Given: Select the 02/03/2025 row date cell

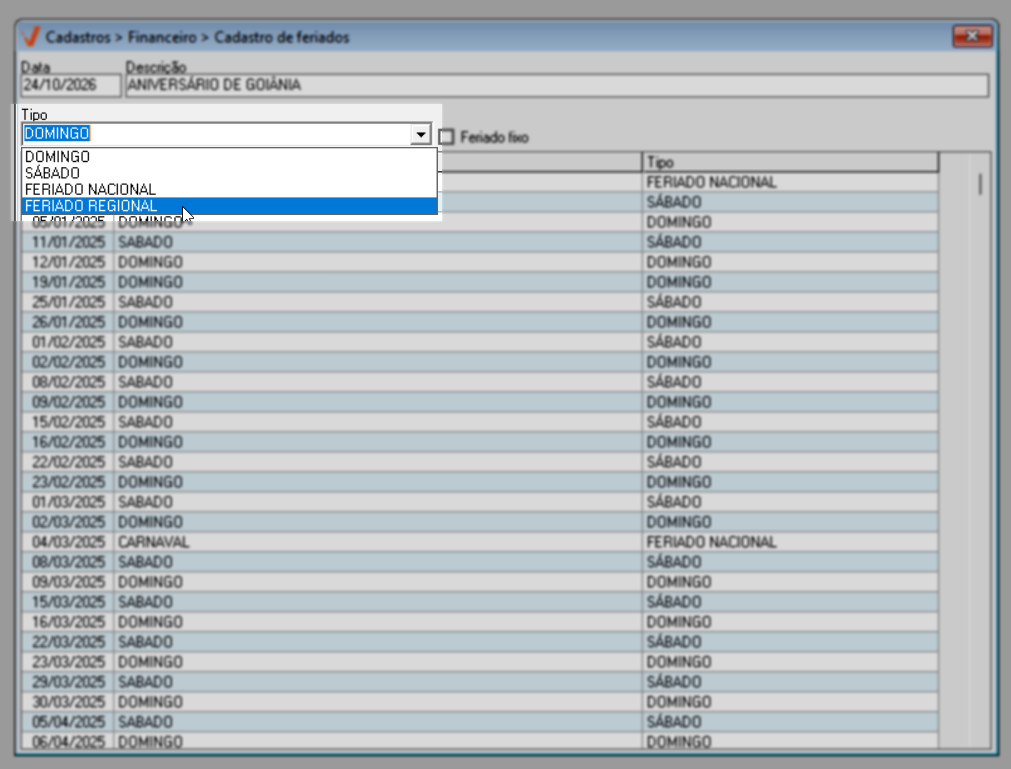Looking at the screenshot, I should [68, 522].
